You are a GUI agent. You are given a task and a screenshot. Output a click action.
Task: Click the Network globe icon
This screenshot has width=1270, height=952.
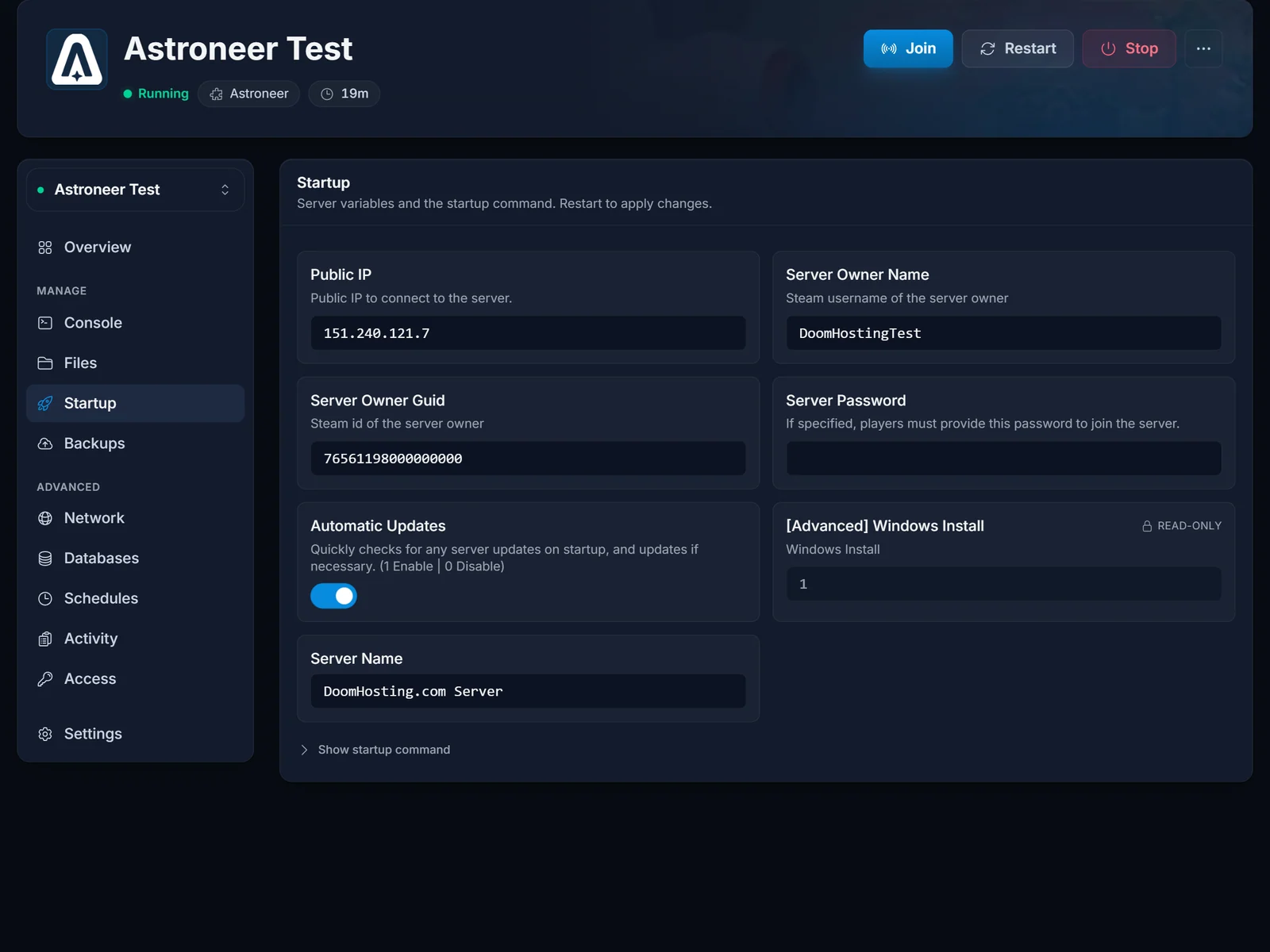click(45, 518)
